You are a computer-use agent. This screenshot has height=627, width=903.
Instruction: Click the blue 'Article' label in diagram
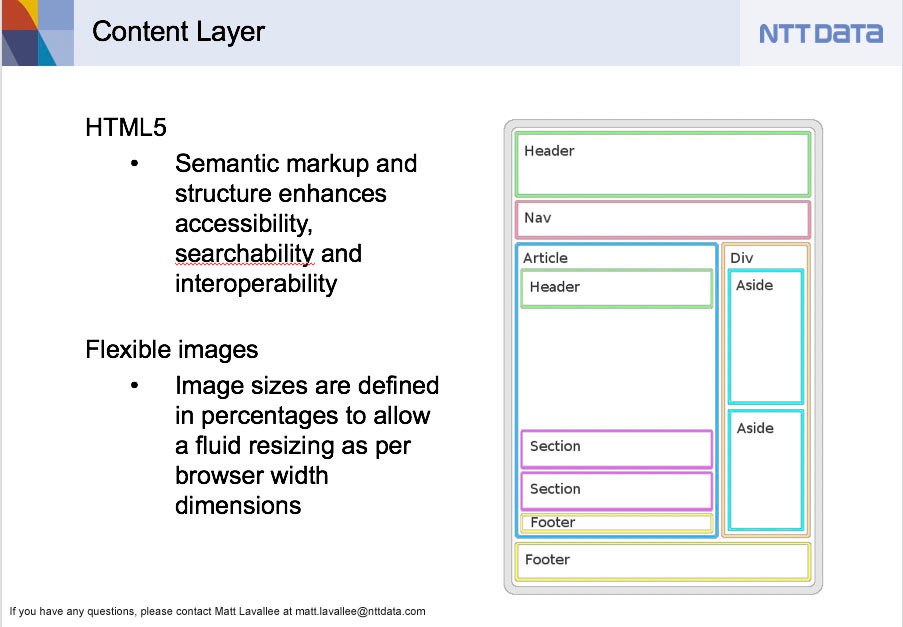[545, 258]
